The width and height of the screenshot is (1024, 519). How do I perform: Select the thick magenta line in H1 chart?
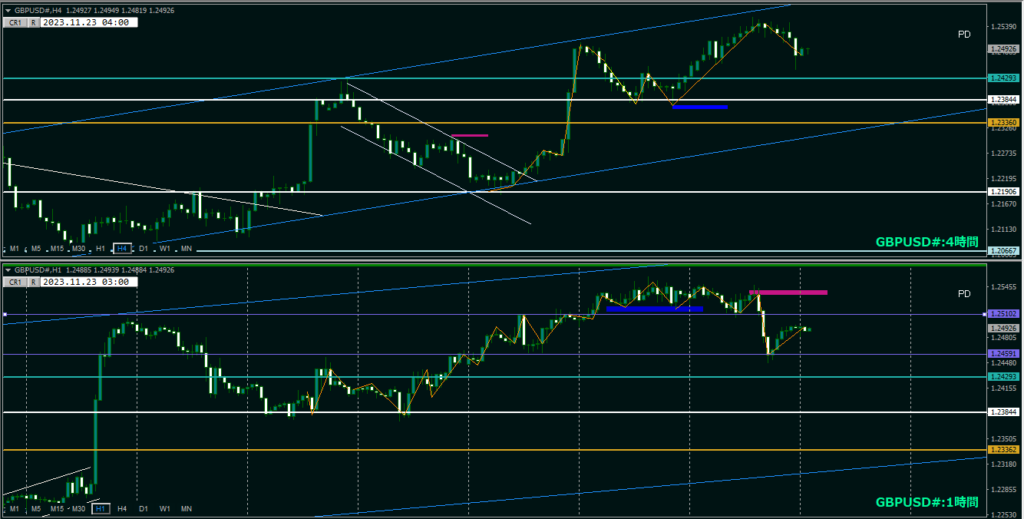coord(788,292)
